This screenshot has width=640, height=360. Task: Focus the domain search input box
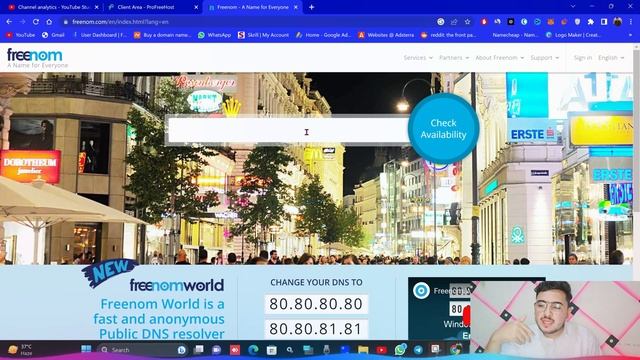pos(288,131)
